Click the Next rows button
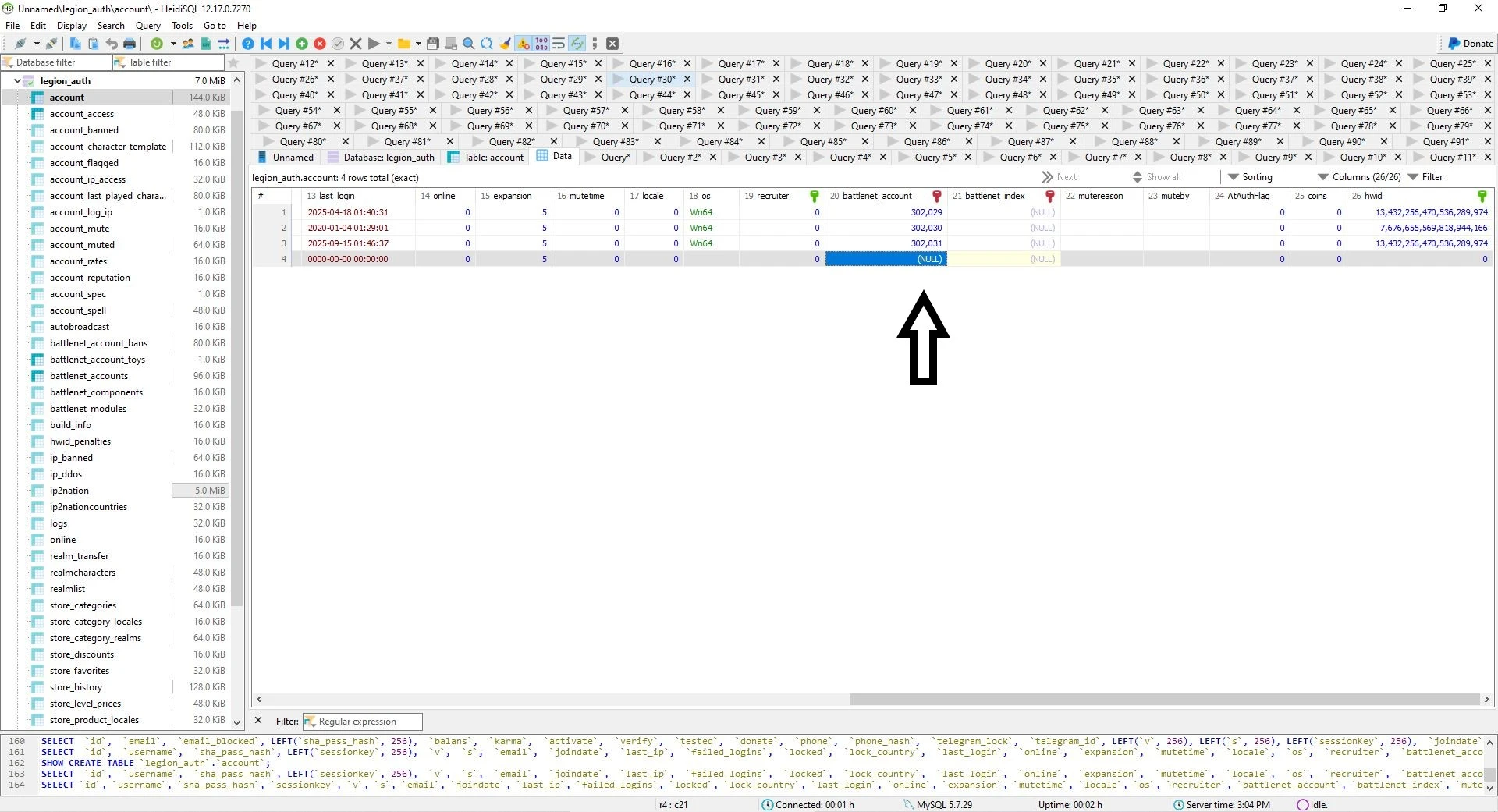This screenshot has height=812, width=1498. [x=1059, y=177]
